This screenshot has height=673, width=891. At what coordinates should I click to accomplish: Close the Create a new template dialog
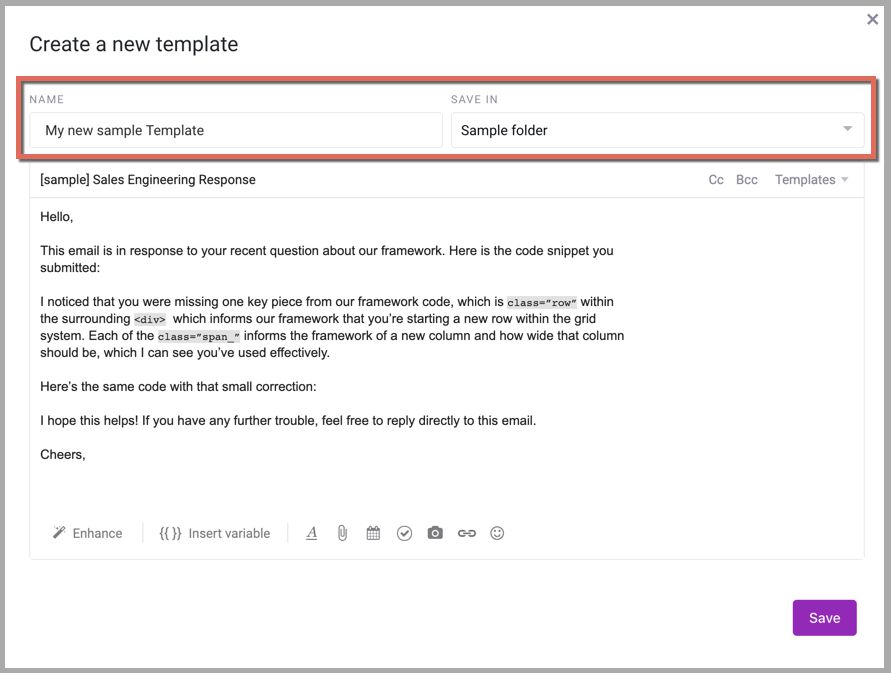coord(872,19)
